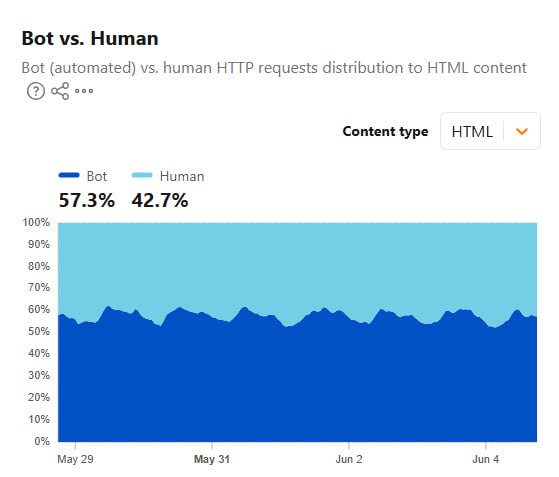Click the light blue Human legend swatch
This screenshot has width=559, height=477.
click(x=142, y=175)
